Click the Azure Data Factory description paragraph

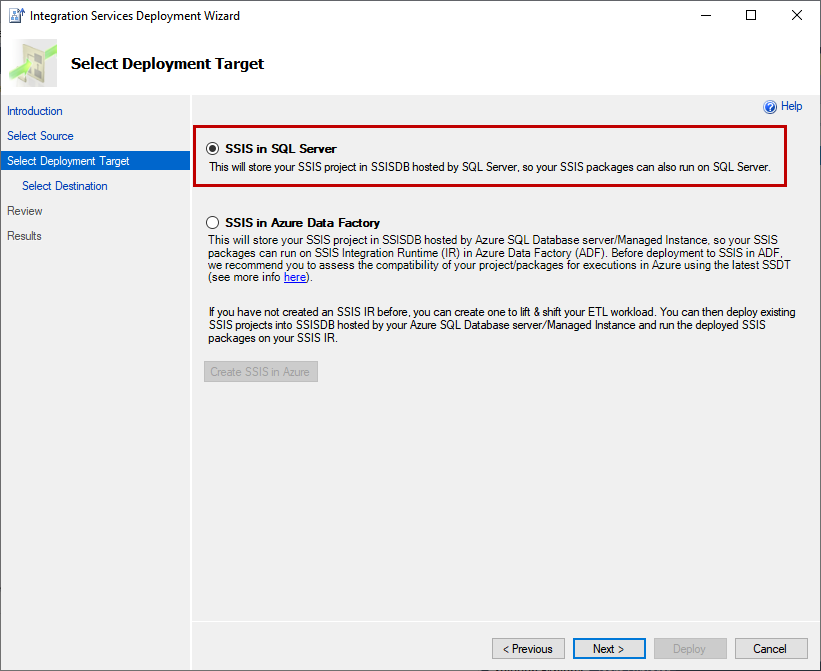coord(499,259)
